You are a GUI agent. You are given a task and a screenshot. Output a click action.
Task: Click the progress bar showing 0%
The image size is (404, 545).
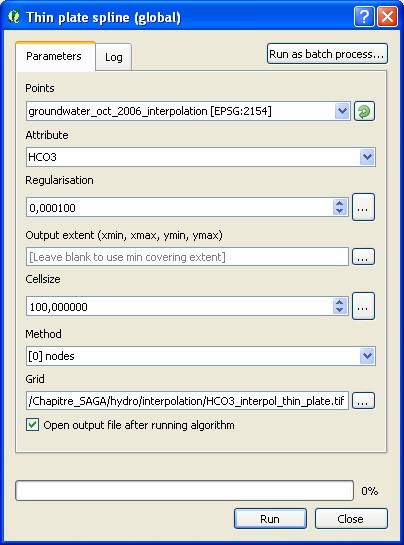[x=184, y=490]
